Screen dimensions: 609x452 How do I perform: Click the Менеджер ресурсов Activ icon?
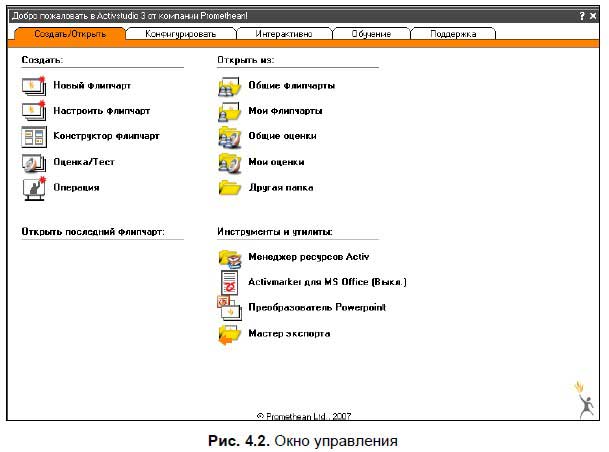click(230, 258)
